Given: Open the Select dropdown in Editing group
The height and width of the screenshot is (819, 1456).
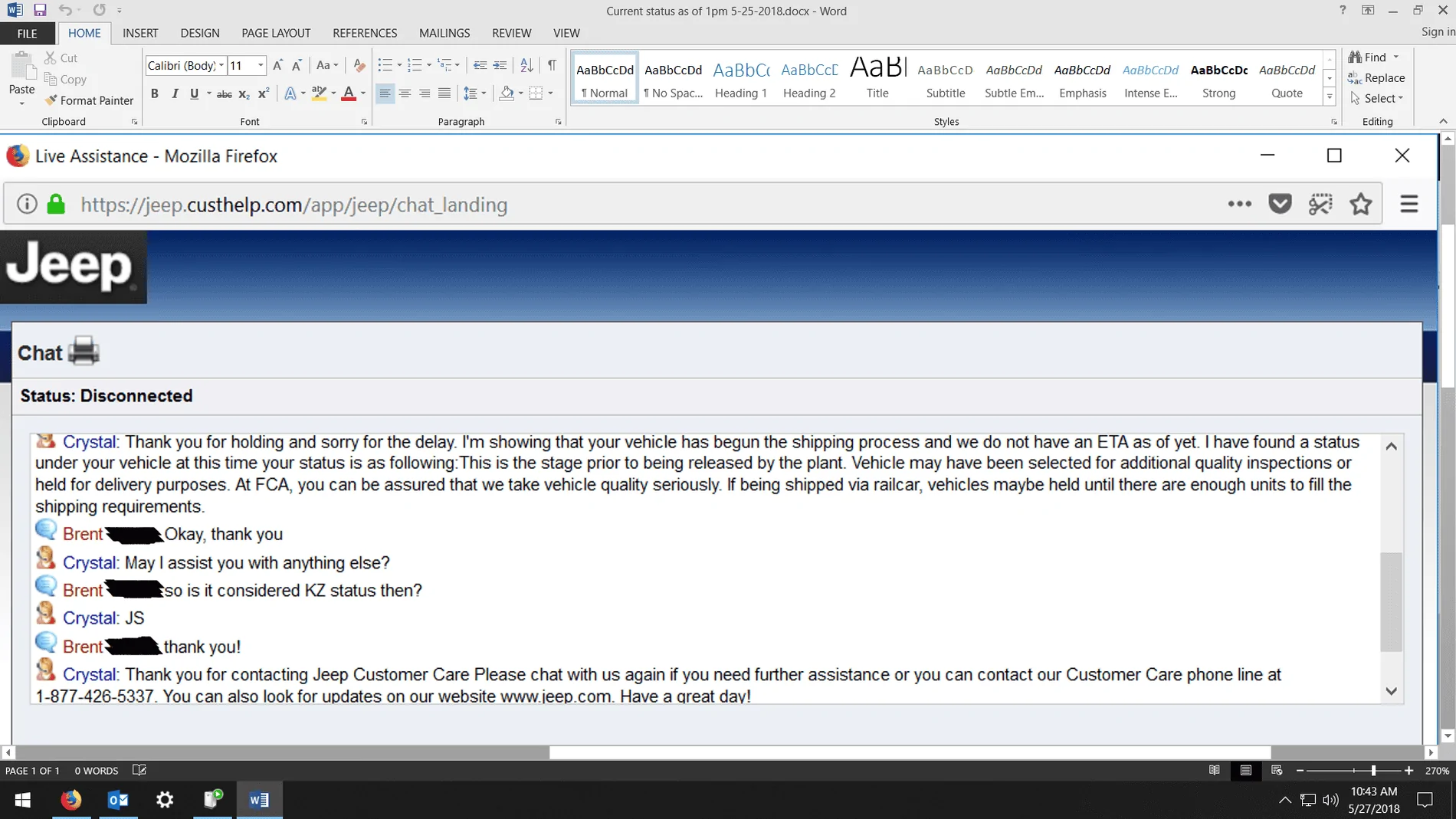Looking at the screenshot, I should point(1377,98).
